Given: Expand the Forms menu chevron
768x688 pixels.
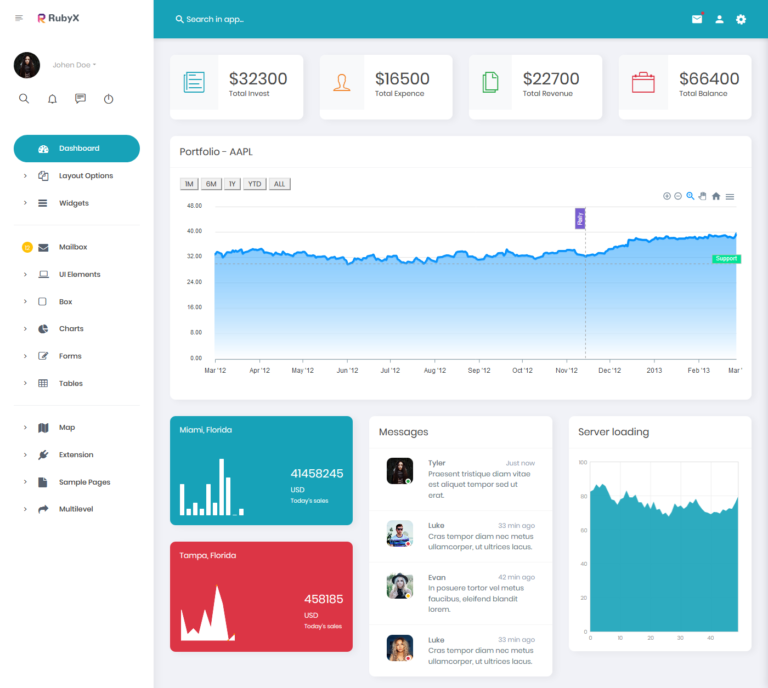Looking at the screenshot, I should [x=25, y=356].
